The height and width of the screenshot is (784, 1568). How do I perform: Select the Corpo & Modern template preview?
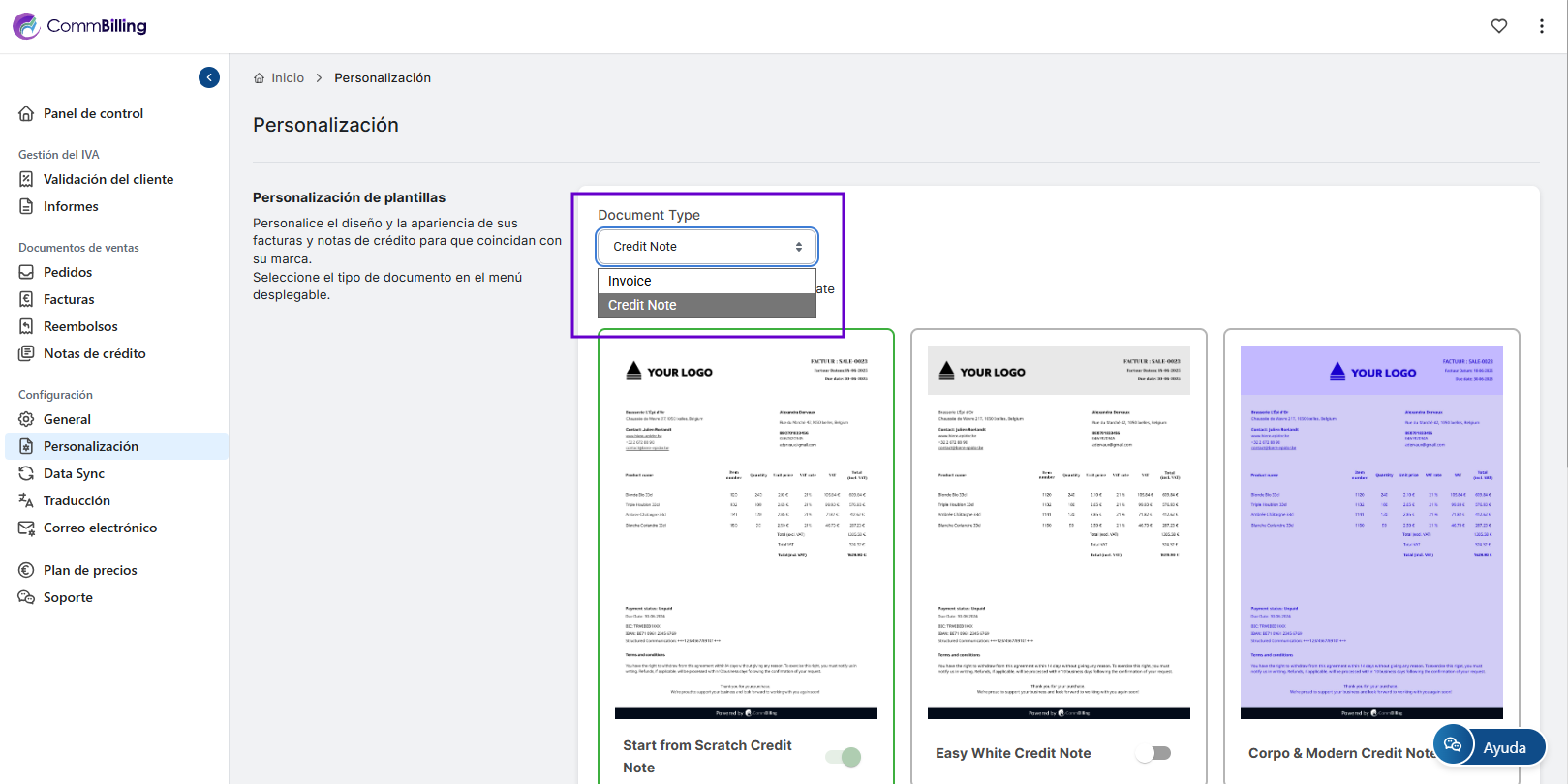point(1371,532)
